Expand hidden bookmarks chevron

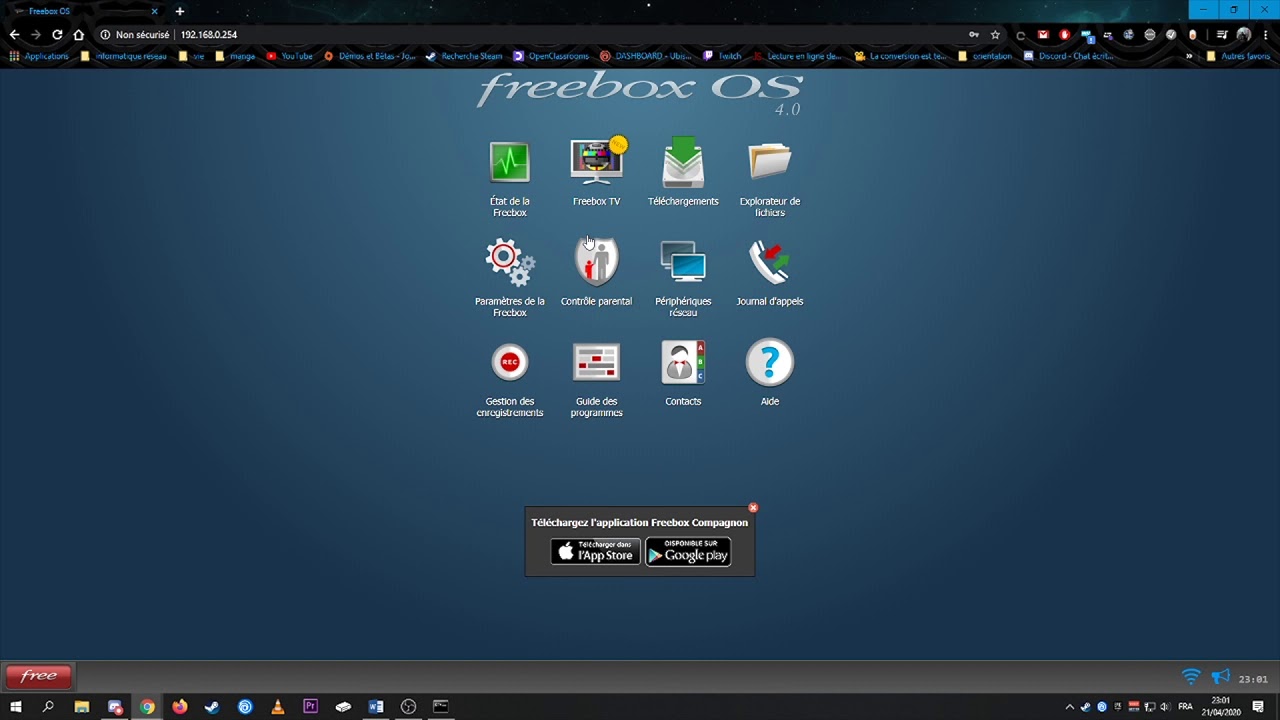pos(1189,56)
